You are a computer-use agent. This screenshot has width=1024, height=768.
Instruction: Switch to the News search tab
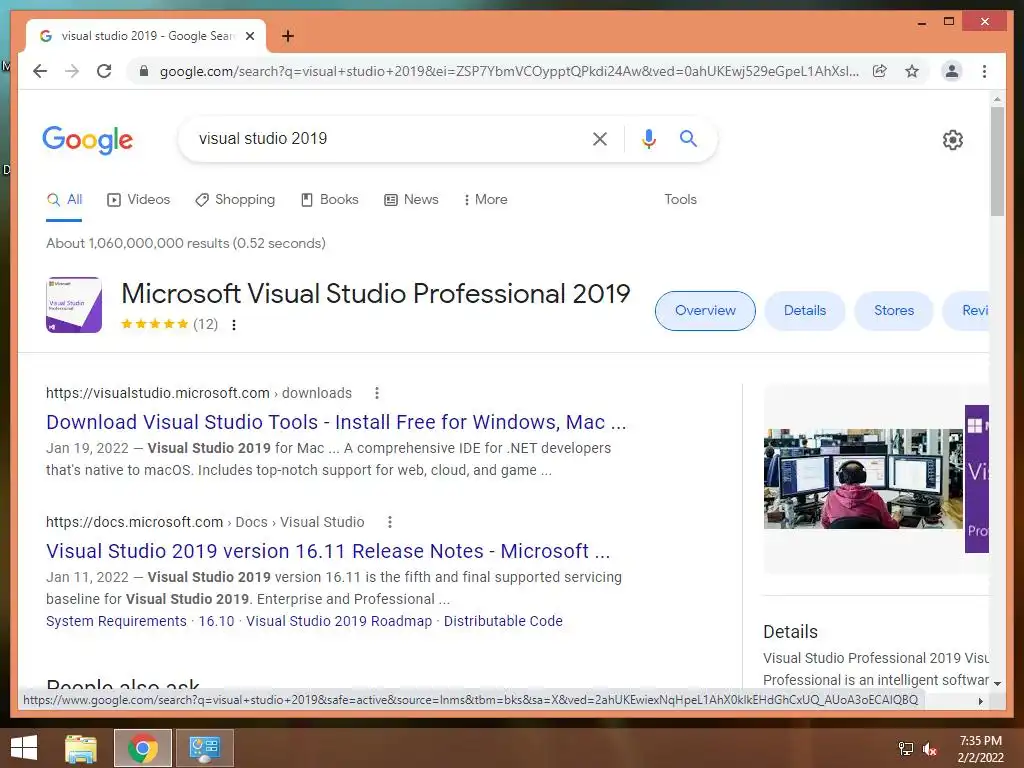click(x=411, y=200)
